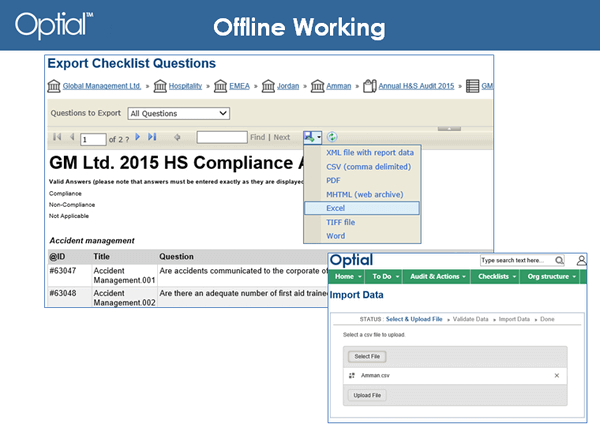
Task: Click checklist grid icon beside GM
Action: pos(472,86)
